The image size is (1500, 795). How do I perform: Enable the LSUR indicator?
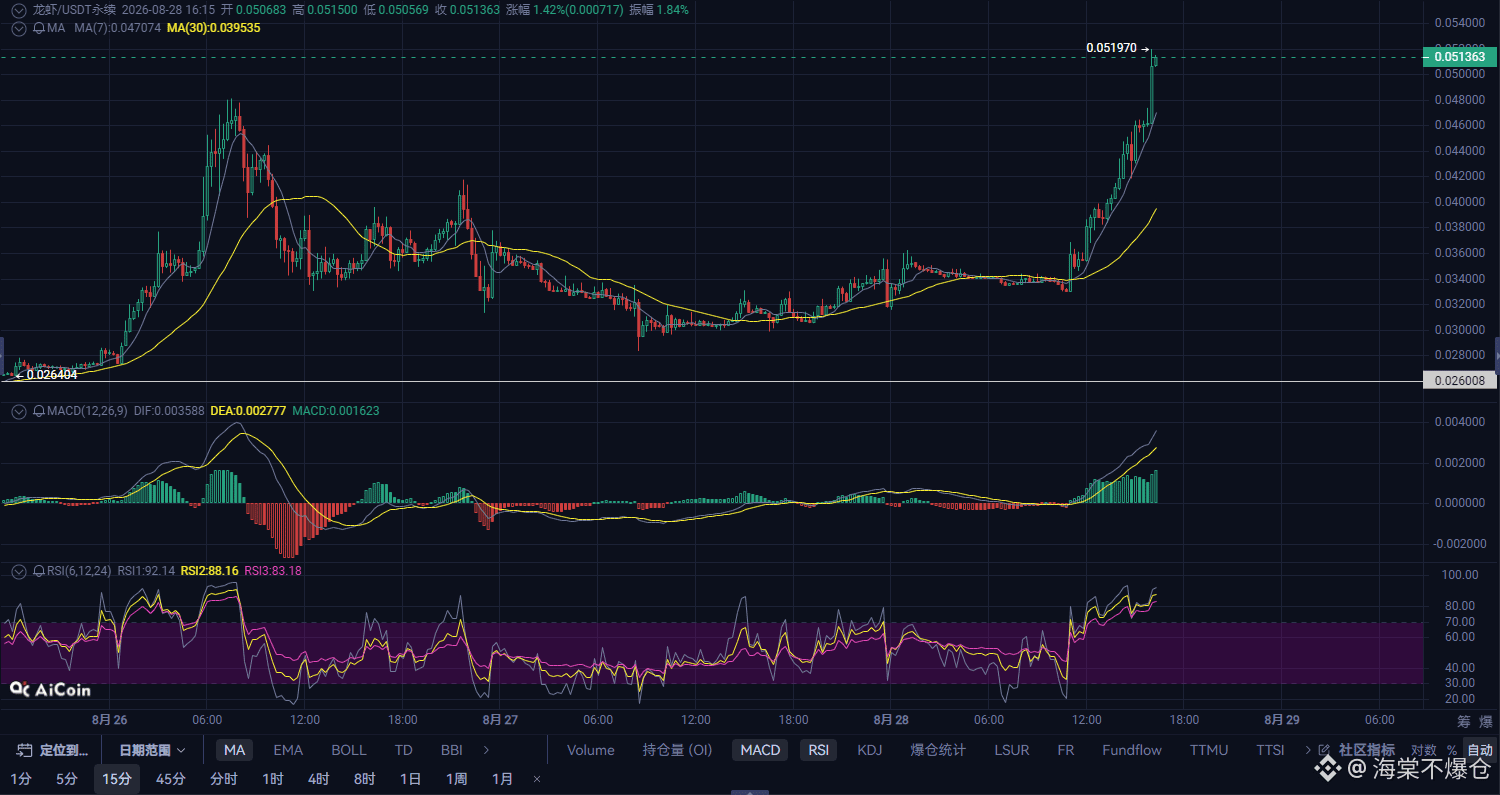(1012, 750)
